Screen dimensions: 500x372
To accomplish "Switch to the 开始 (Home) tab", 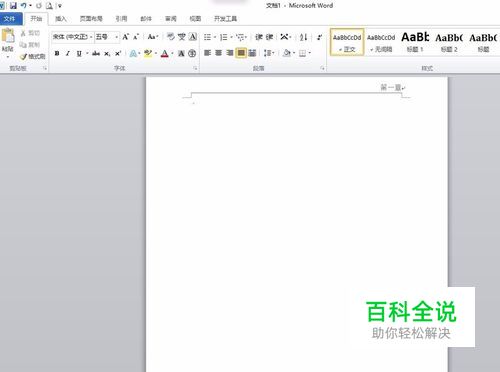I will (36, 19).
